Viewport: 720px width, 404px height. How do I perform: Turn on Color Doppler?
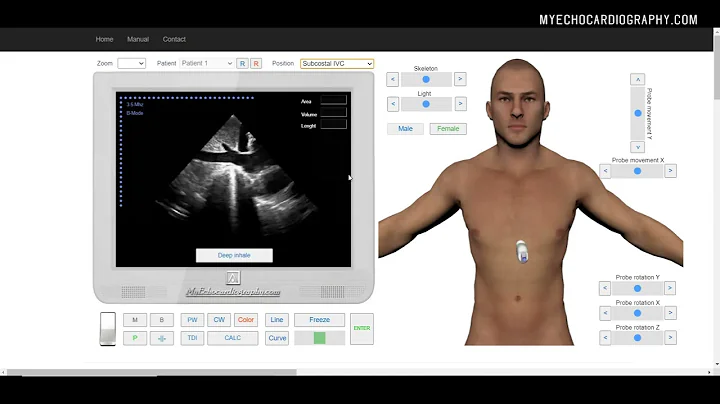pos(246,320)
